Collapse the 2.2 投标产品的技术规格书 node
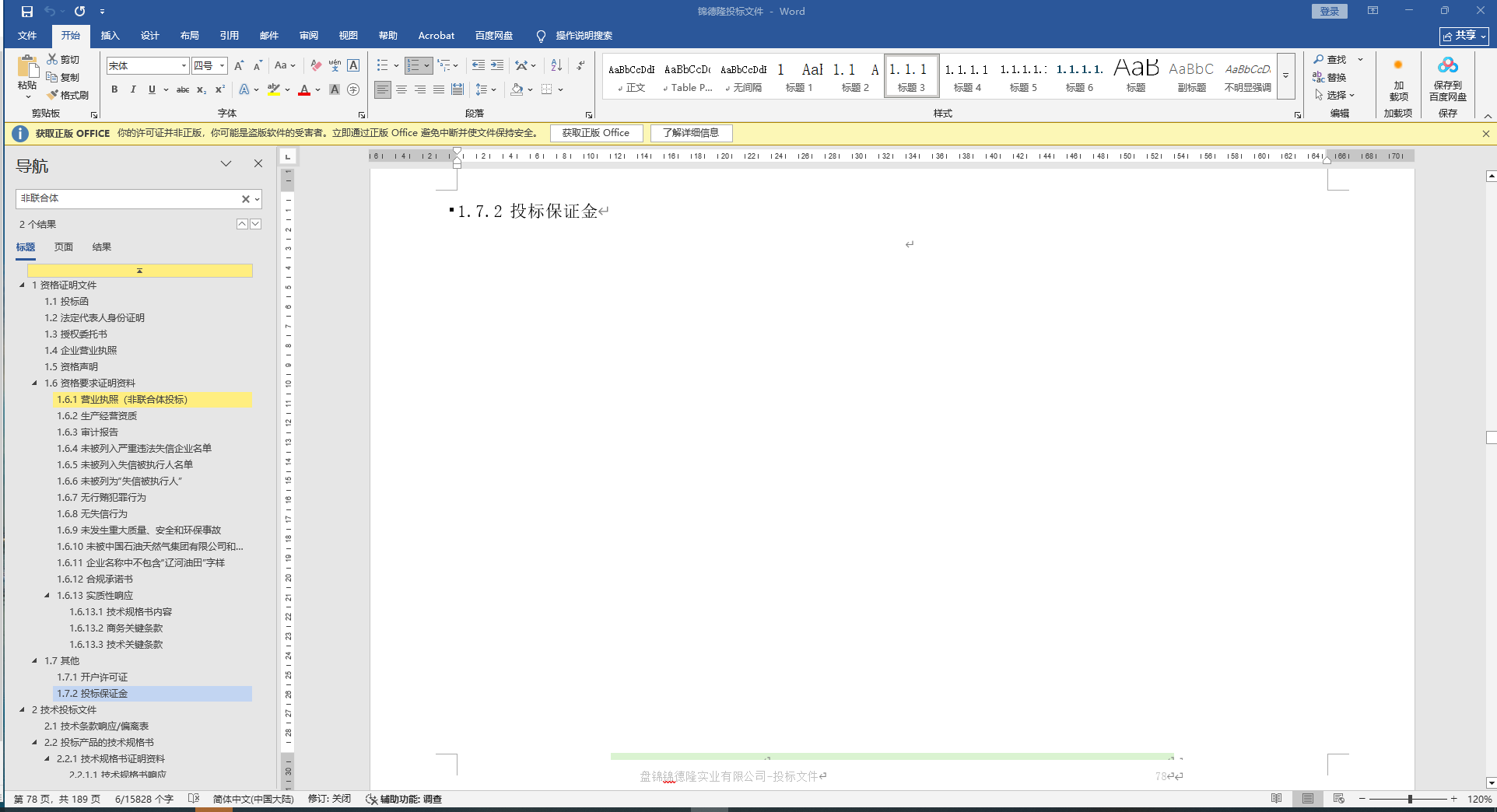The width and height of the screenshot is (1497, 812). [34, 742]
